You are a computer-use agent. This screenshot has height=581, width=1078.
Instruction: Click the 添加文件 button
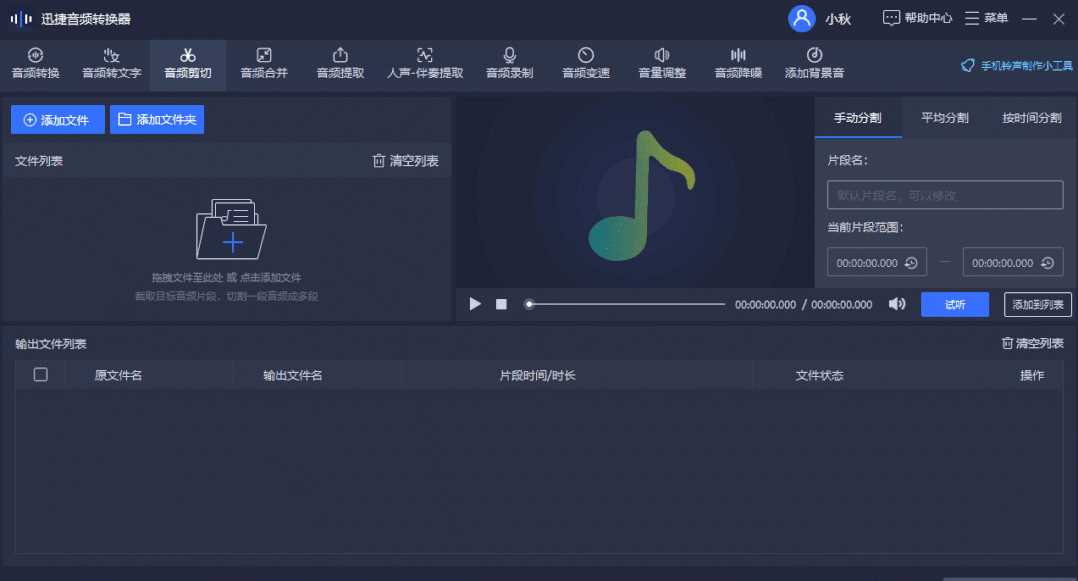point(57,120)
